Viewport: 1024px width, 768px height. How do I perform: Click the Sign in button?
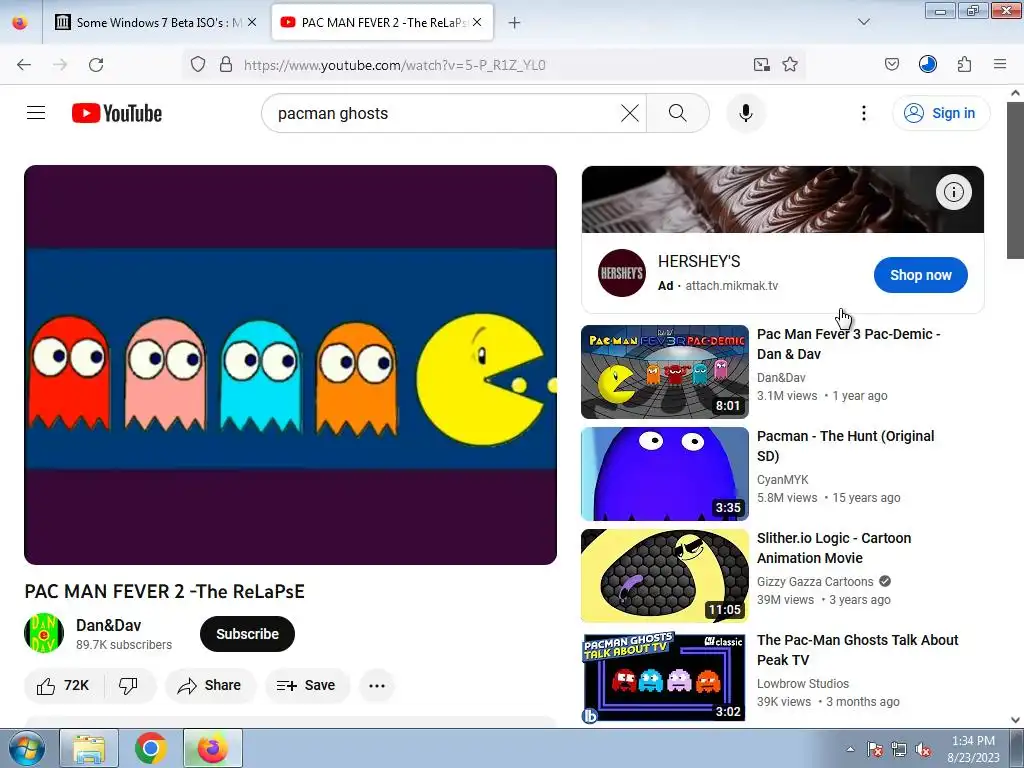tap(940, 113)
